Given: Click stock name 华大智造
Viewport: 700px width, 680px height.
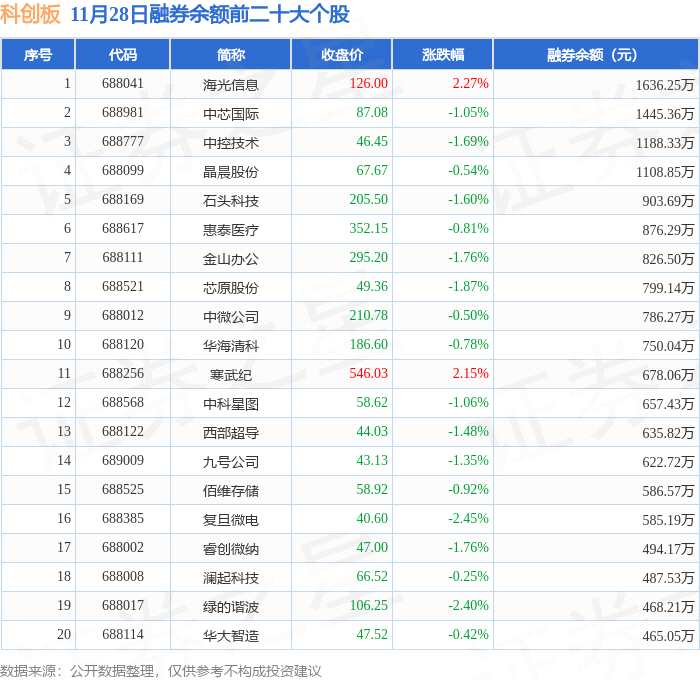Looking at the screenshot, I should pos(231,636).
